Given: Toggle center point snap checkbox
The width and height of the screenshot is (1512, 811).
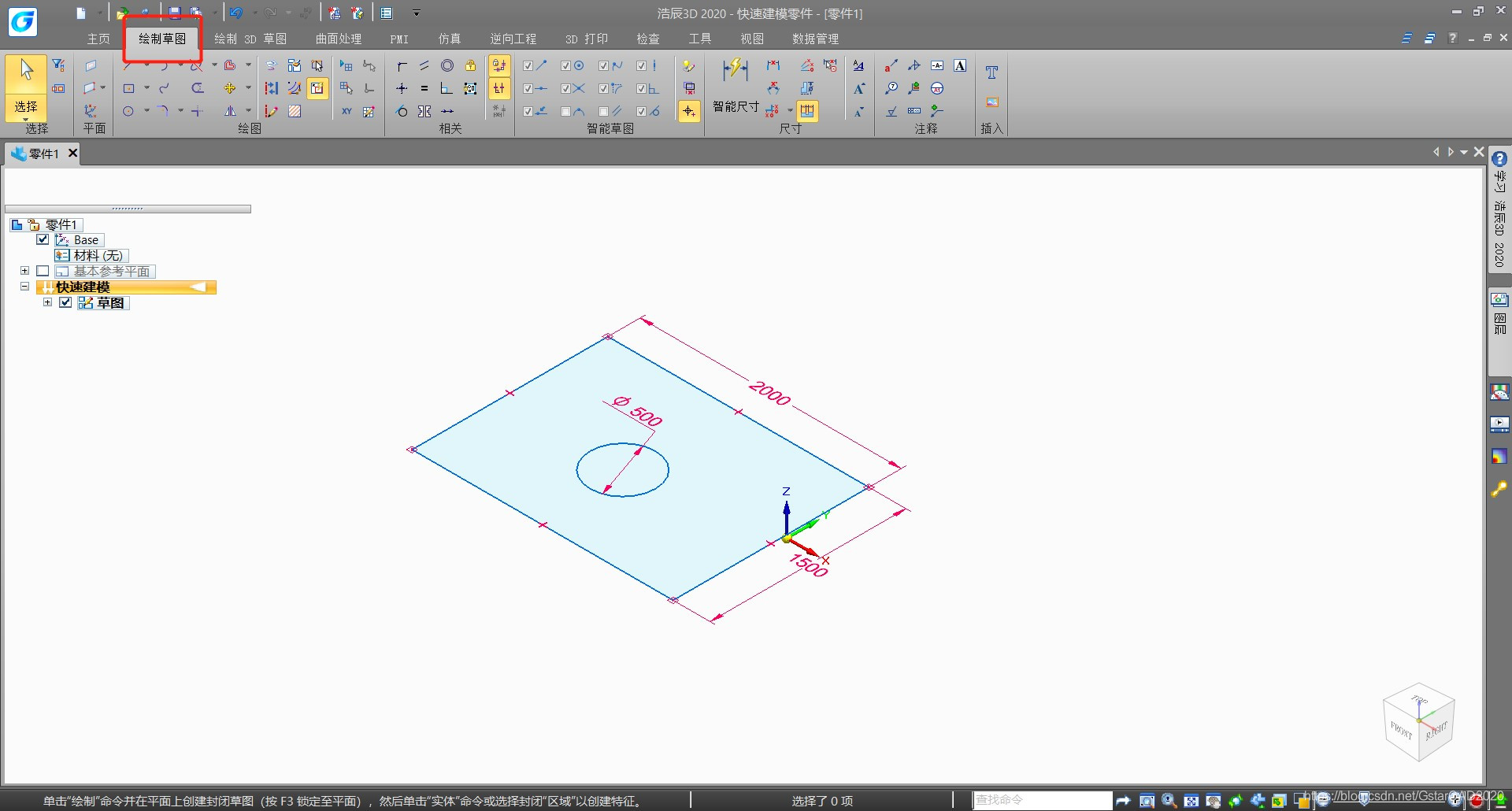Looking at the screenshot, I should click(566, 65).
